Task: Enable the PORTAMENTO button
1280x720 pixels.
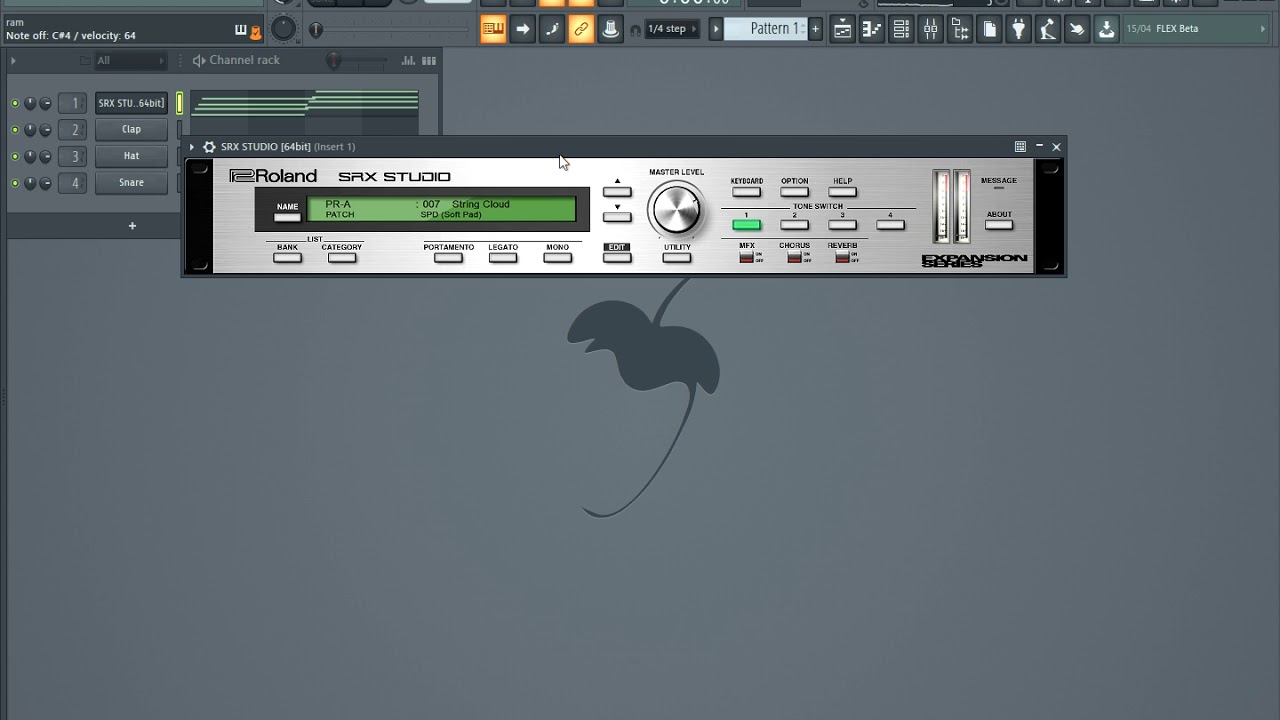Action: click(448, 257)
